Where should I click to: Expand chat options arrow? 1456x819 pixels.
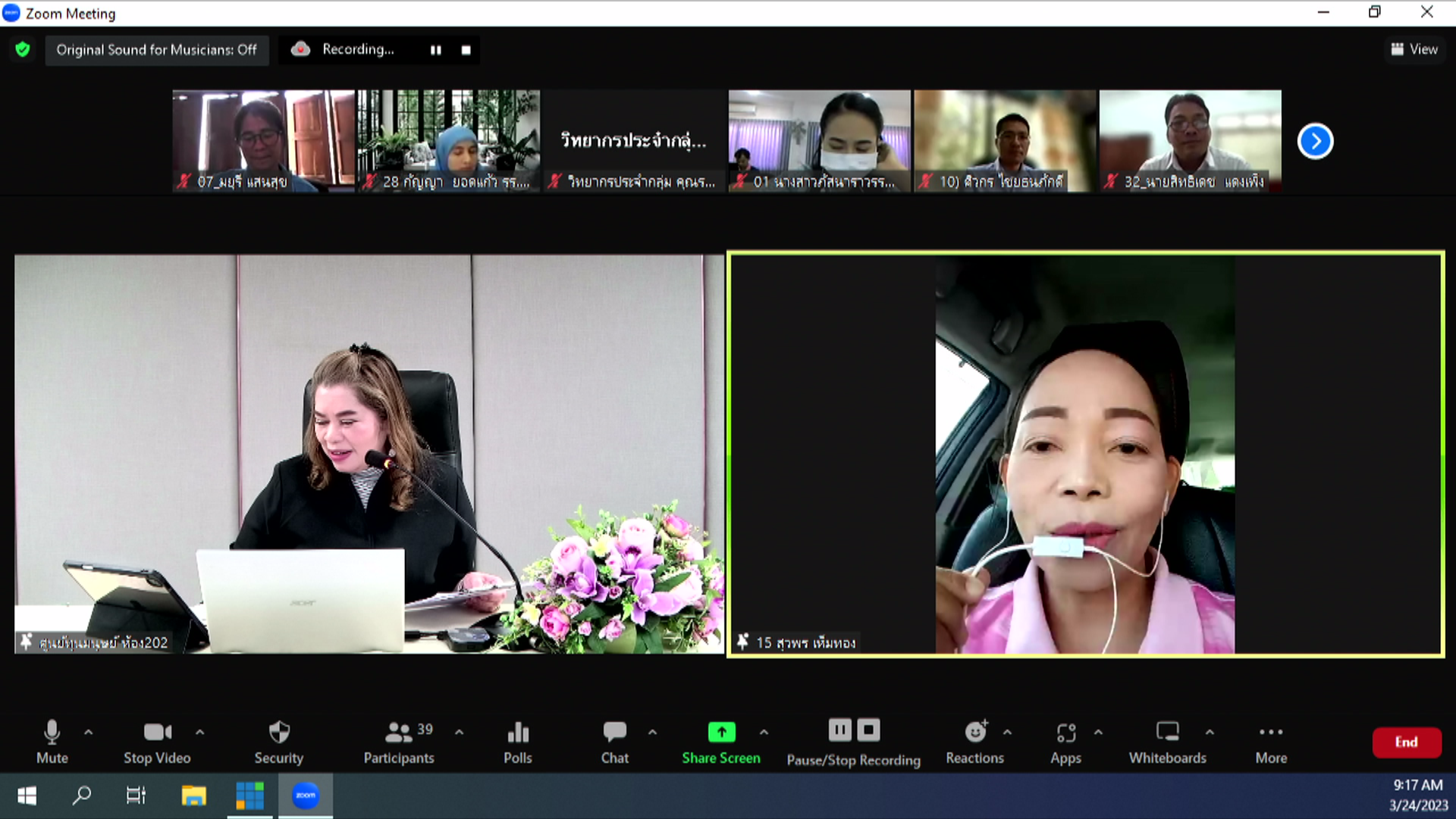(x=653, y=733)
